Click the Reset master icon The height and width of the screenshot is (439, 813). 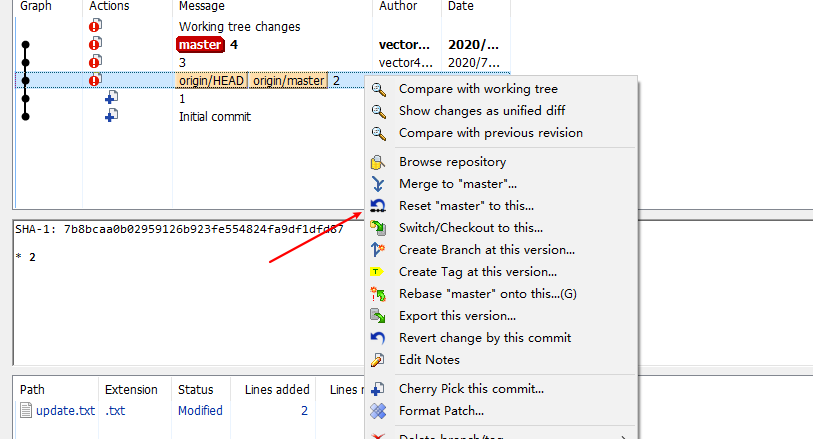(x=378, y=206)
